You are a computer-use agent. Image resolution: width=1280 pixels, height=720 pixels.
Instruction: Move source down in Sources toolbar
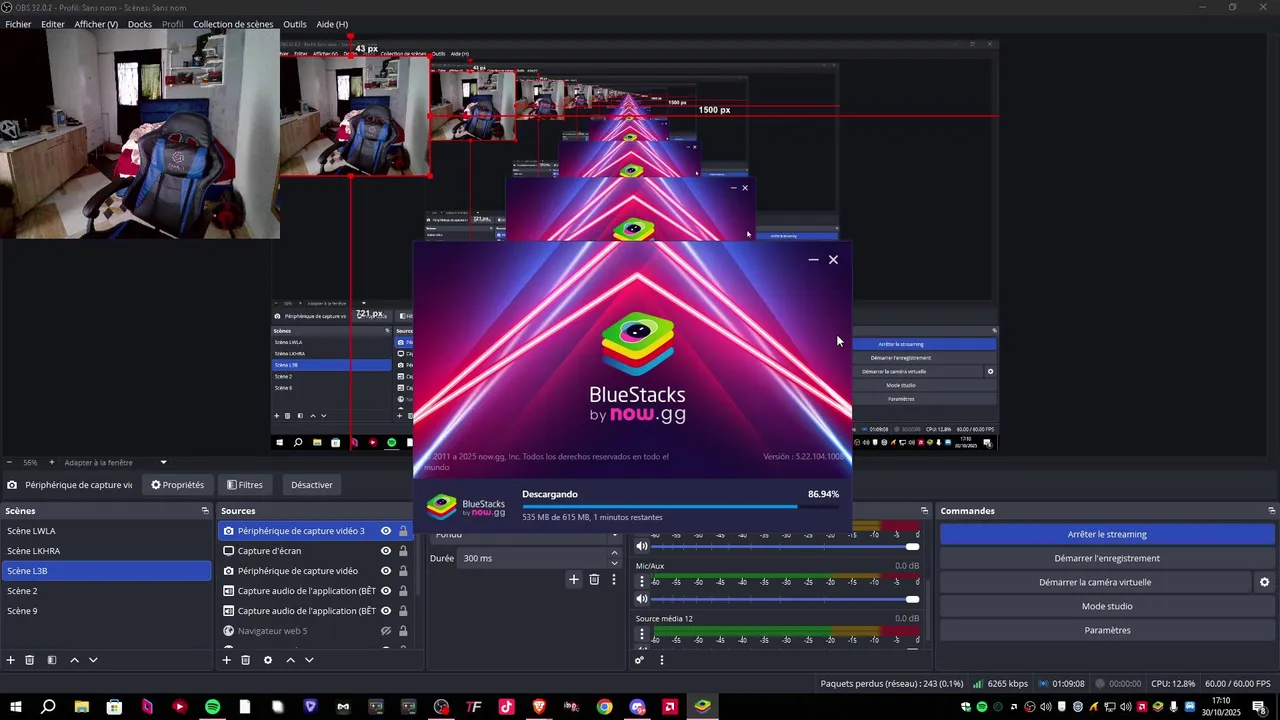(x=309, y=660)
